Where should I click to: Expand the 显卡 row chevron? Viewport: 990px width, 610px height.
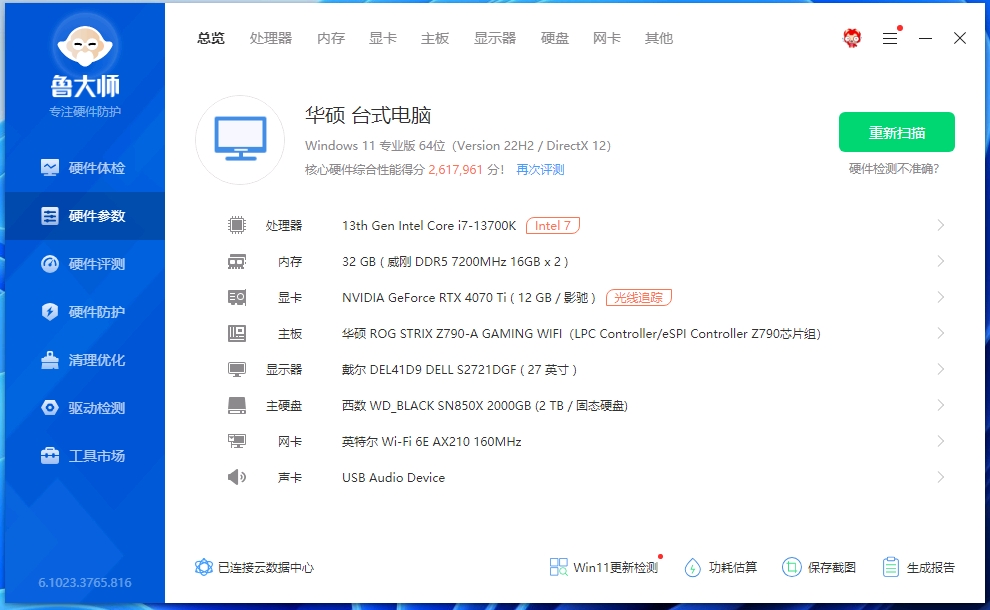click(x=941, y=297)
